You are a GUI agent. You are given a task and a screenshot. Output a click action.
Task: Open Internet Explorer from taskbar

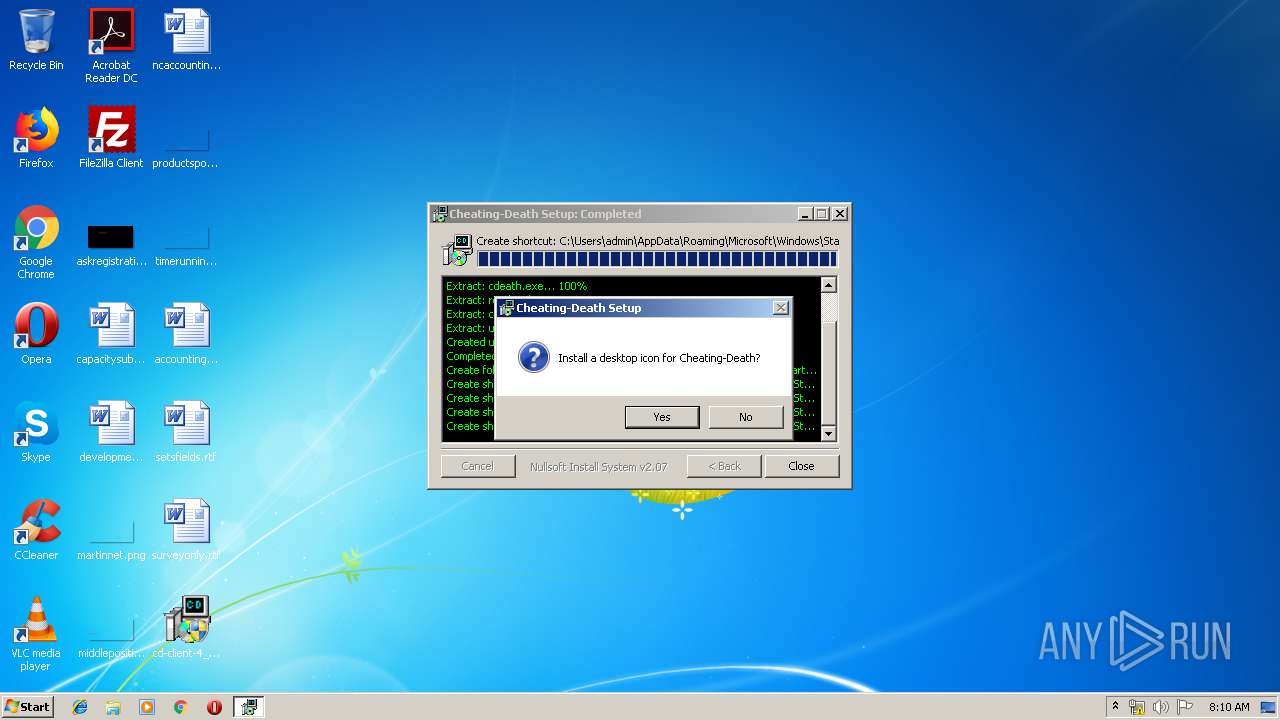point(80,707)
